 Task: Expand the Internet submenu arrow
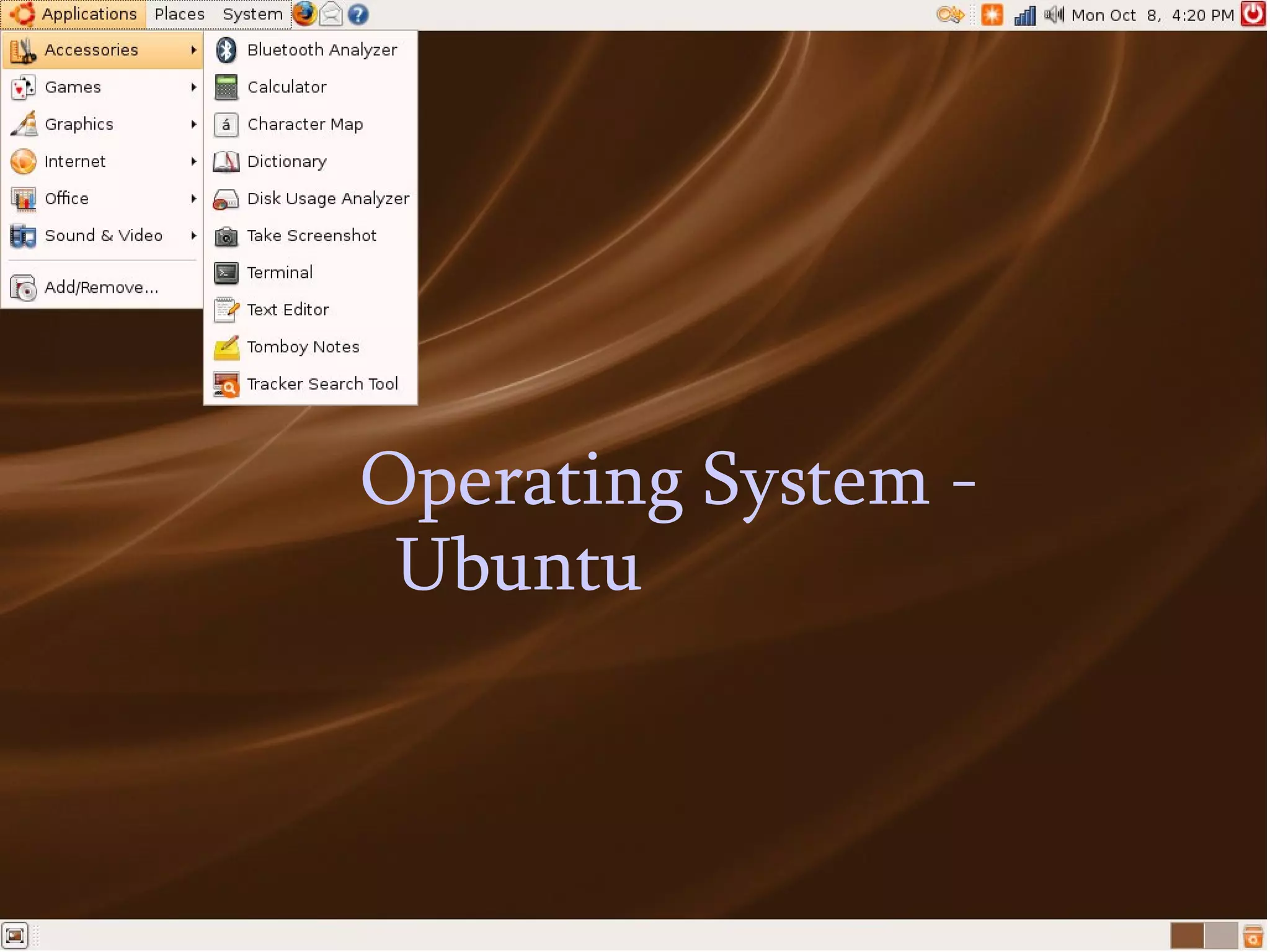click(193, 161)
